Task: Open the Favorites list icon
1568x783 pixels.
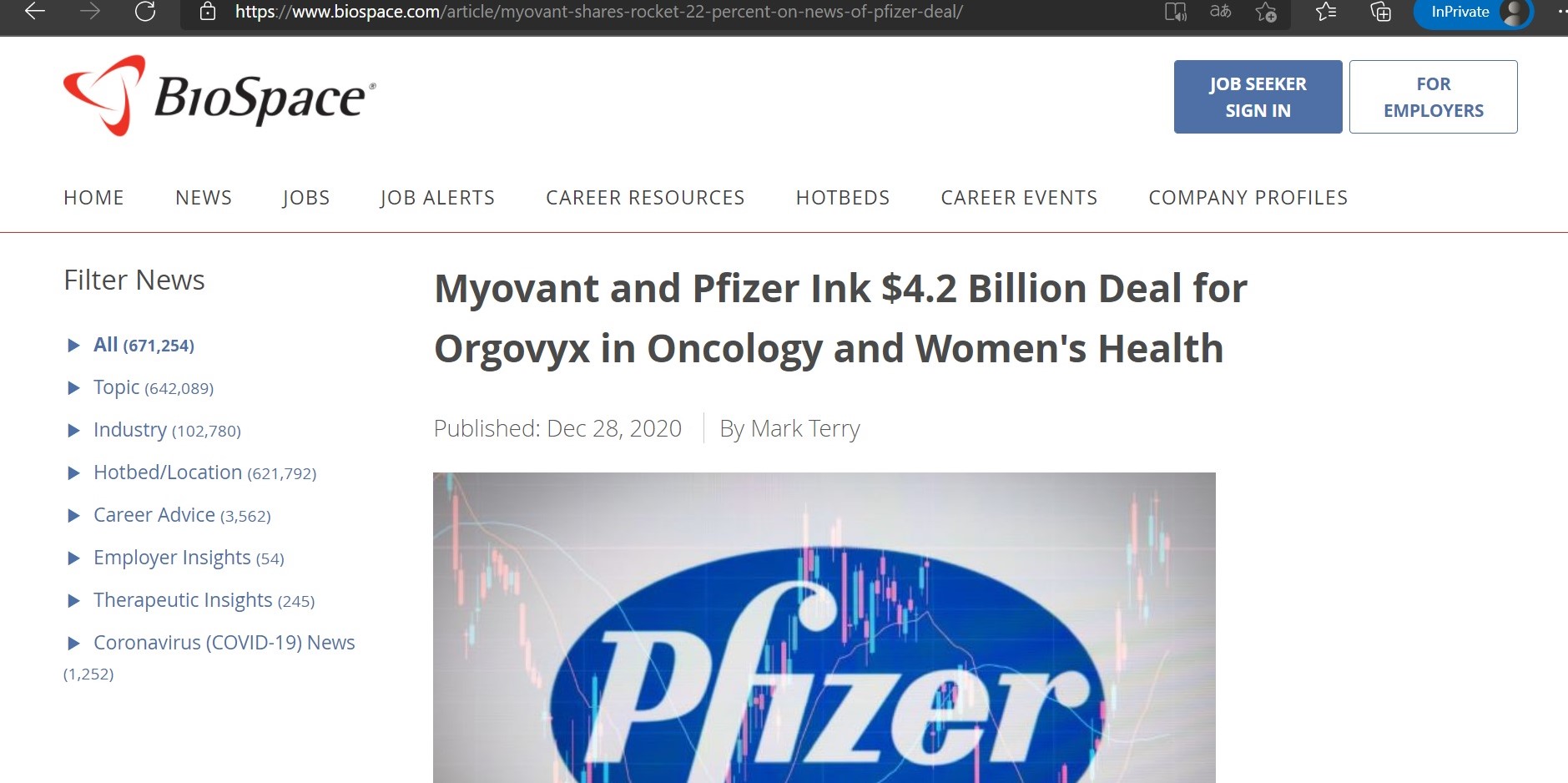Action: (1326, 12)
